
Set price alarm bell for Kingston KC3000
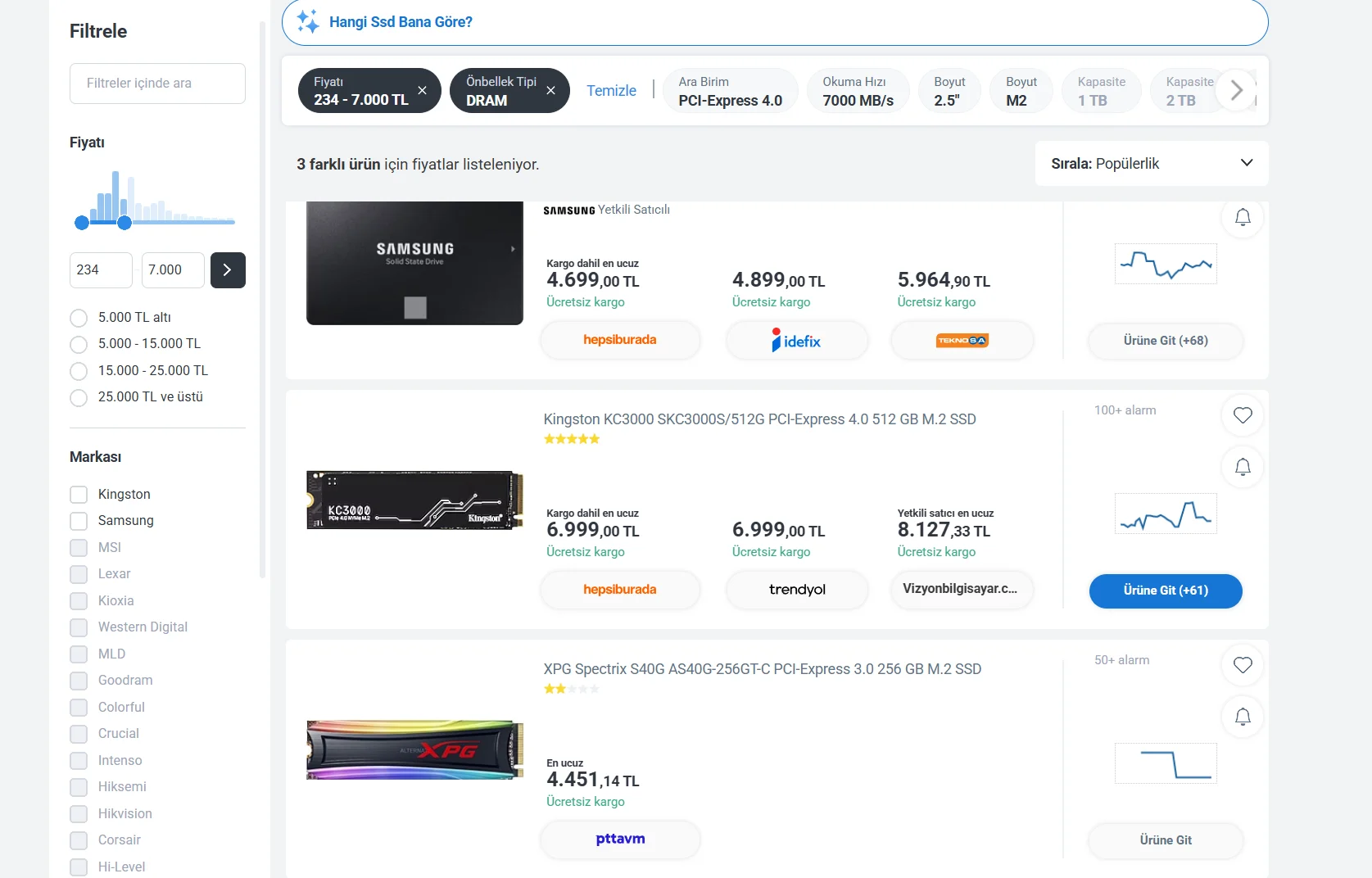point(1243,467)
